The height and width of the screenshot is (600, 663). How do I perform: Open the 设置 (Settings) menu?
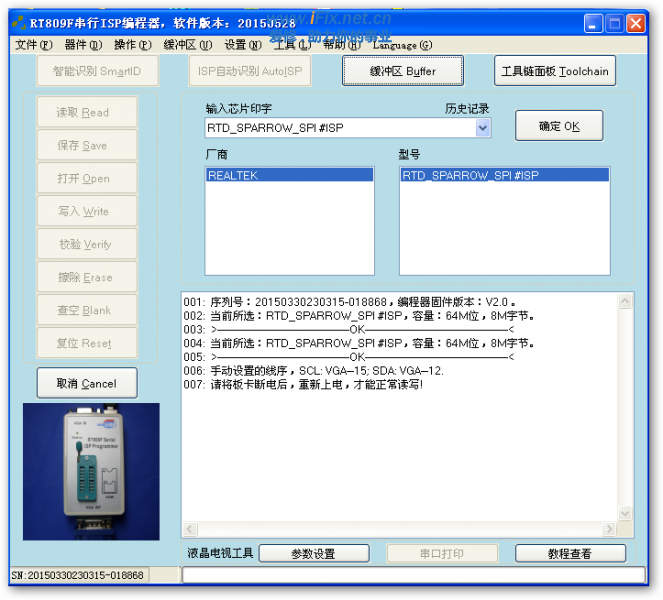click(x=240, y=45)
